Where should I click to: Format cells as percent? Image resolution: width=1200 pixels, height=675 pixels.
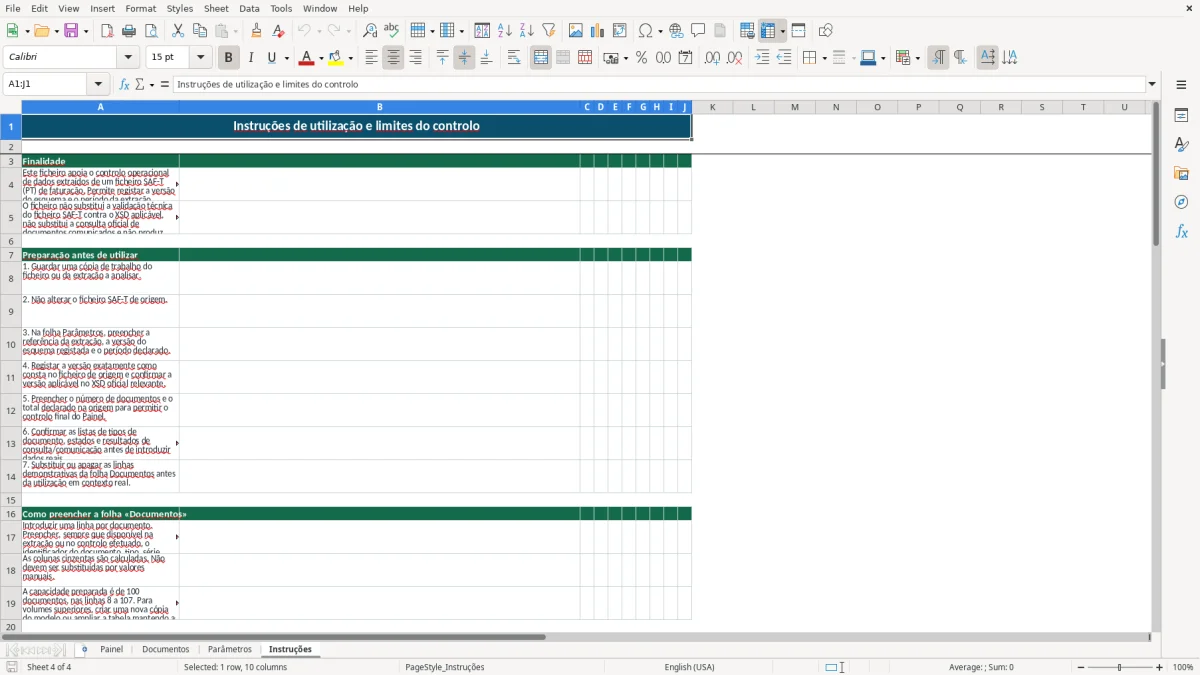pyautogui.click(x=641, y=58)
